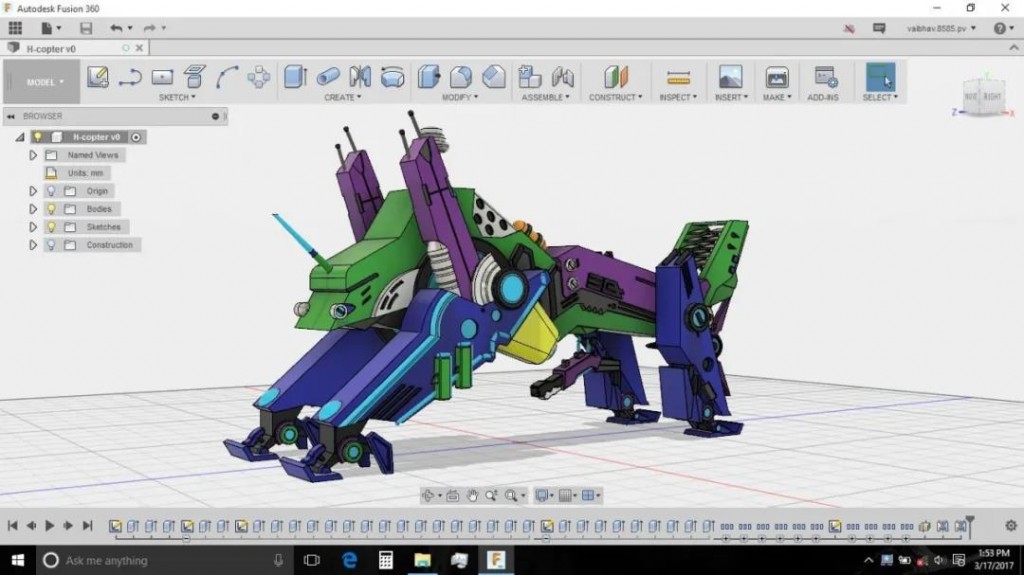Select the Create Form tool

point(392,77)
